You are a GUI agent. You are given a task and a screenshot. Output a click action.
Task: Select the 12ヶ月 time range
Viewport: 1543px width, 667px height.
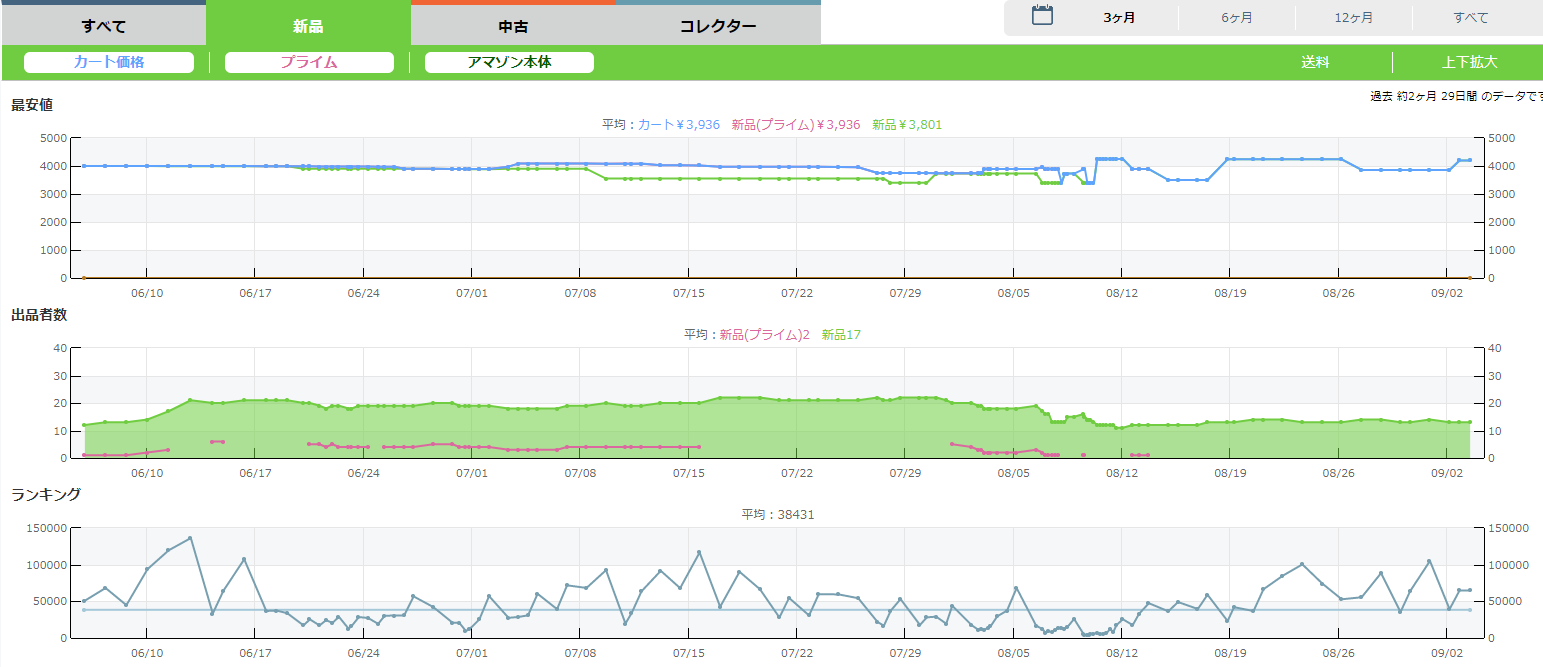tap(1353, 18)
